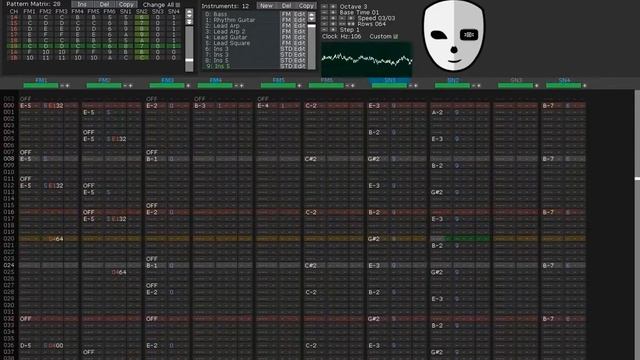Decrease the Step value

click(x=324, y=29)
